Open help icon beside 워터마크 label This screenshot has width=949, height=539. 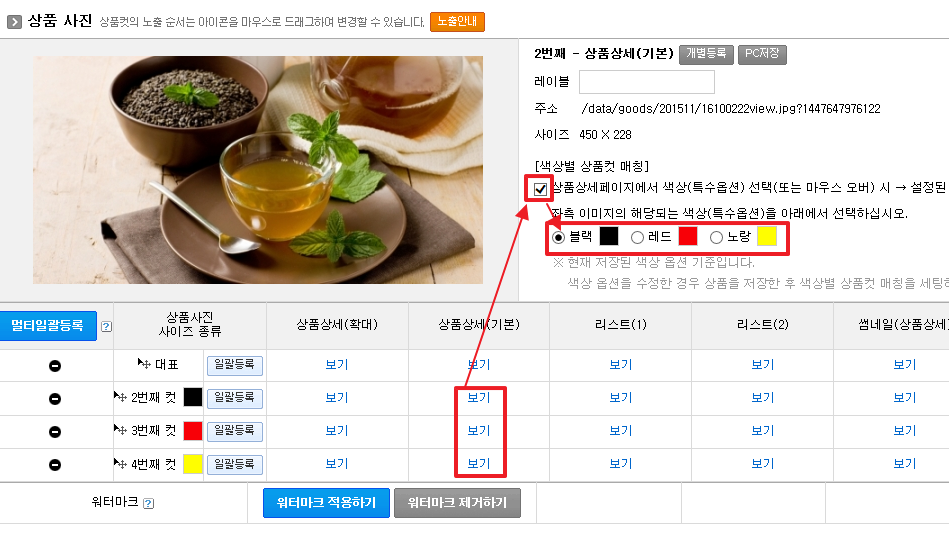click(x=148, y=503)
